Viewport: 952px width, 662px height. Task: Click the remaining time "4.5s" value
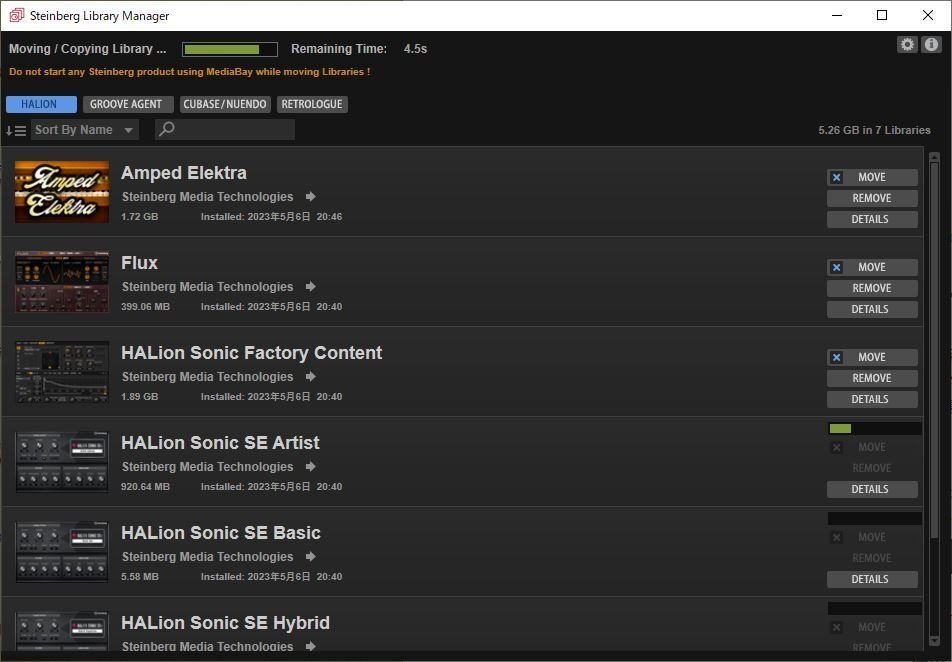pyautogui.click(x=415, y=49)
